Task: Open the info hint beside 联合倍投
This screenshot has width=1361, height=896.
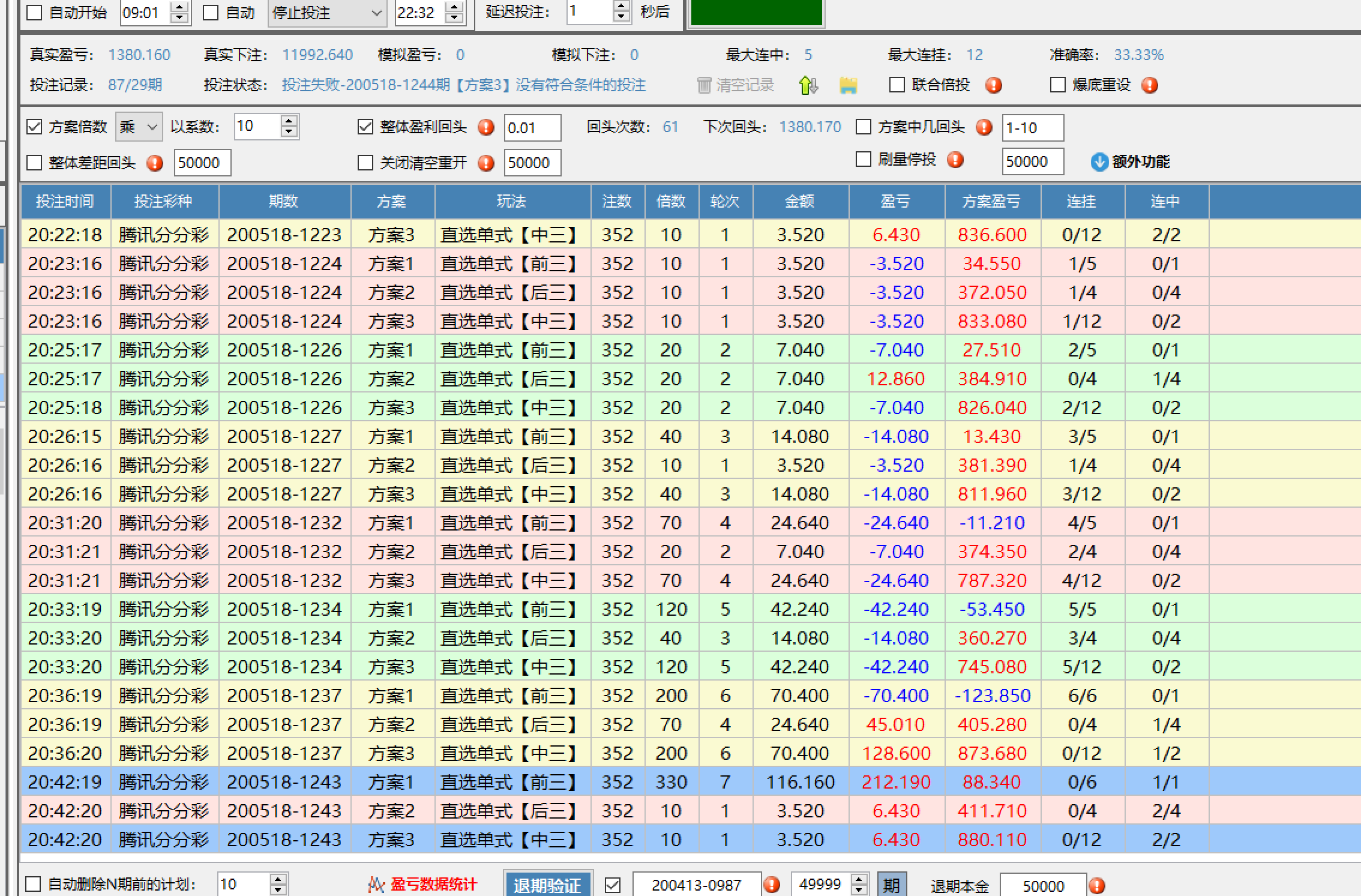Action: (x=994, y=85)
